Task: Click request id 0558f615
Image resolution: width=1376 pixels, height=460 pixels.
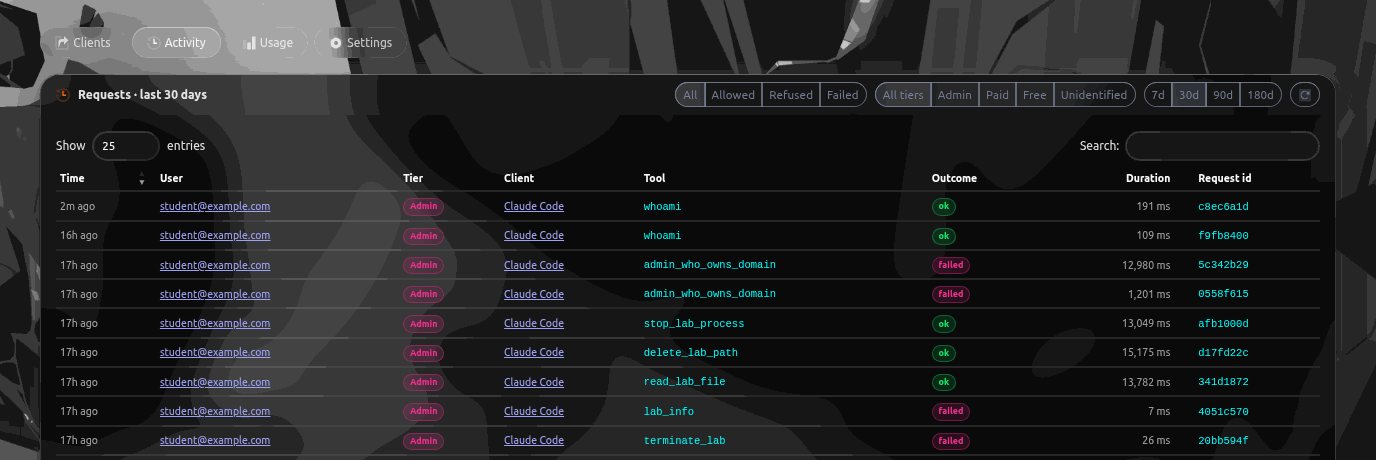Action: [x=1223, y=294]
